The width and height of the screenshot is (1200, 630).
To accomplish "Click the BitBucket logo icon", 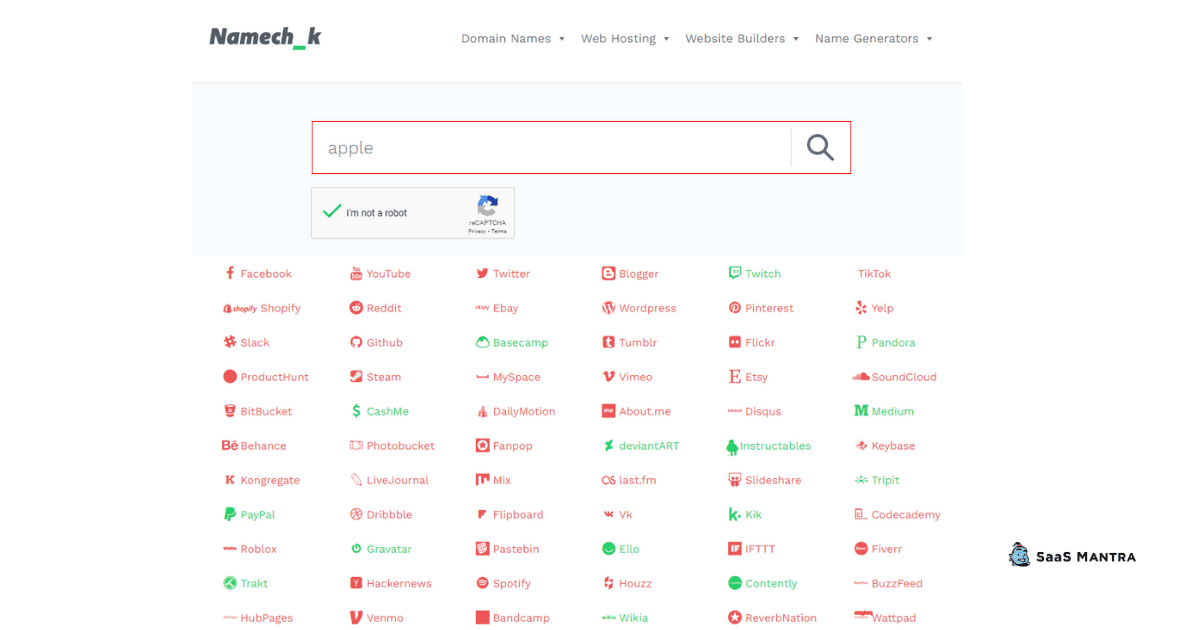I will (x=230, y=411).
